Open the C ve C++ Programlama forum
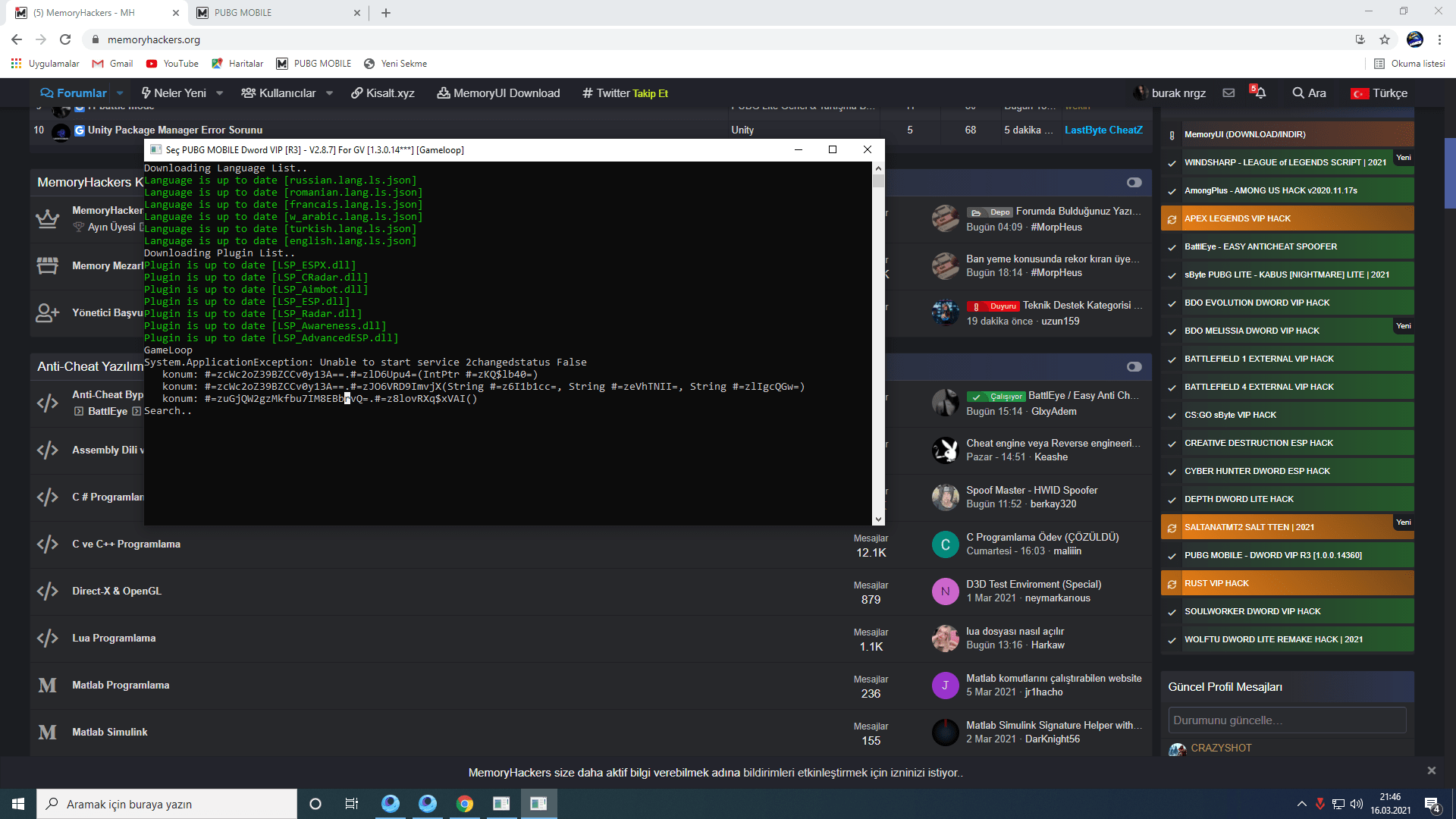This screenshot has width=1456, height=819. 126,544
